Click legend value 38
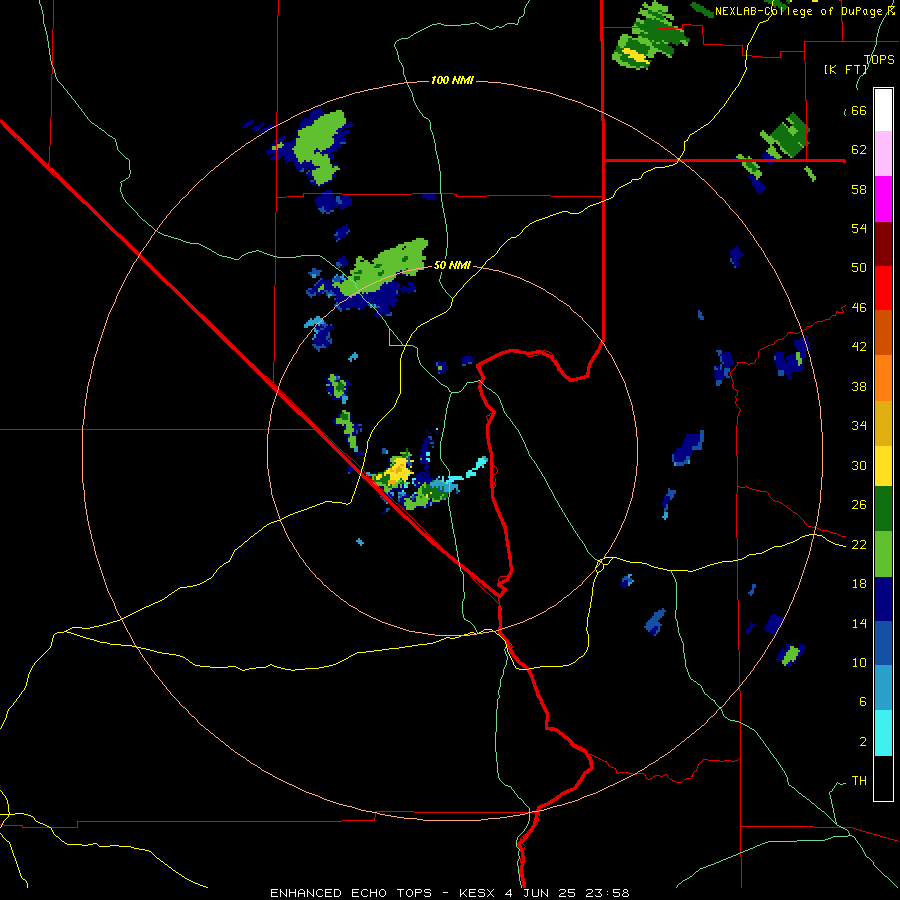 (859, 387)
